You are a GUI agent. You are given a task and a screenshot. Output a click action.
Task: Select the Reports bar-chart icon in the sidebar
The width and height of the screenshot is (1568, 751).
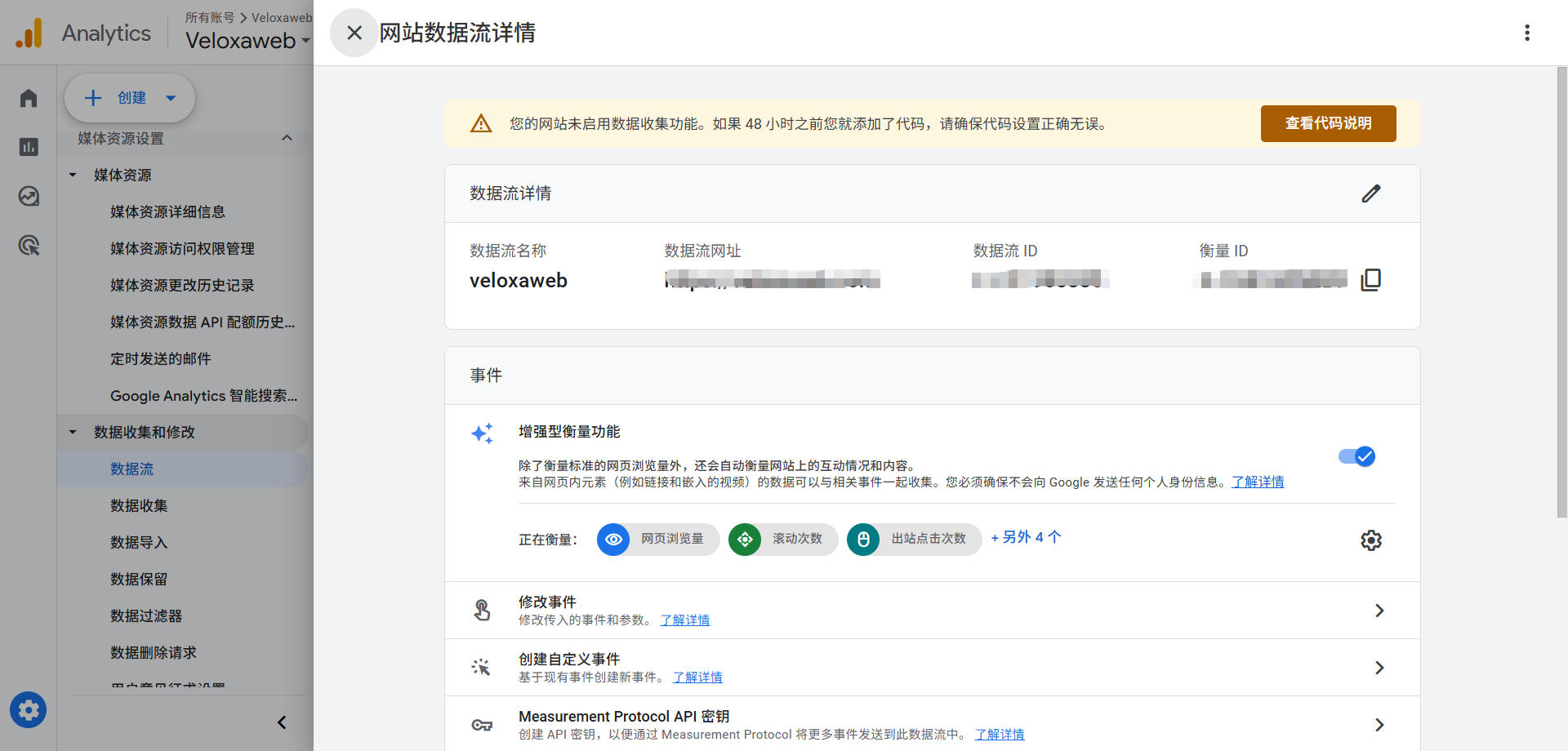click(x=28, y=147)
